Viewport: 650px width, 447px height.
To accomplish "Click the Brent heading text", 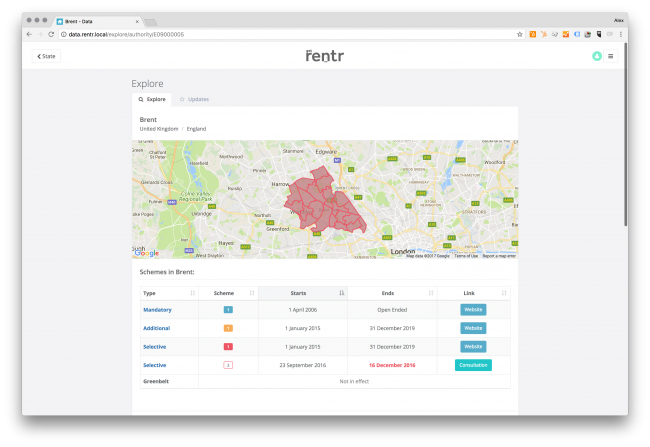I will [x=148, y=119].
